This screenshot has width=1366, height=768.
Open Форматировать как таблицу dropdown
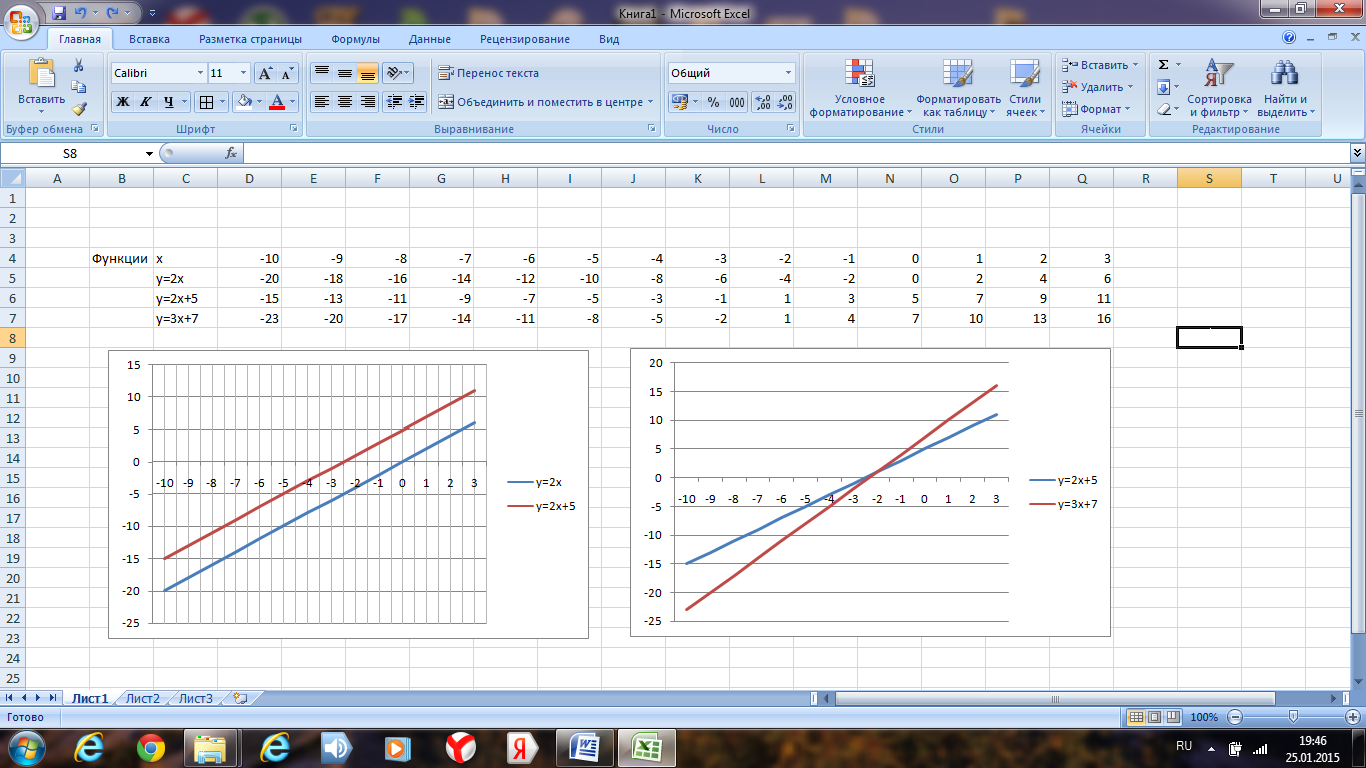[958, 88]
